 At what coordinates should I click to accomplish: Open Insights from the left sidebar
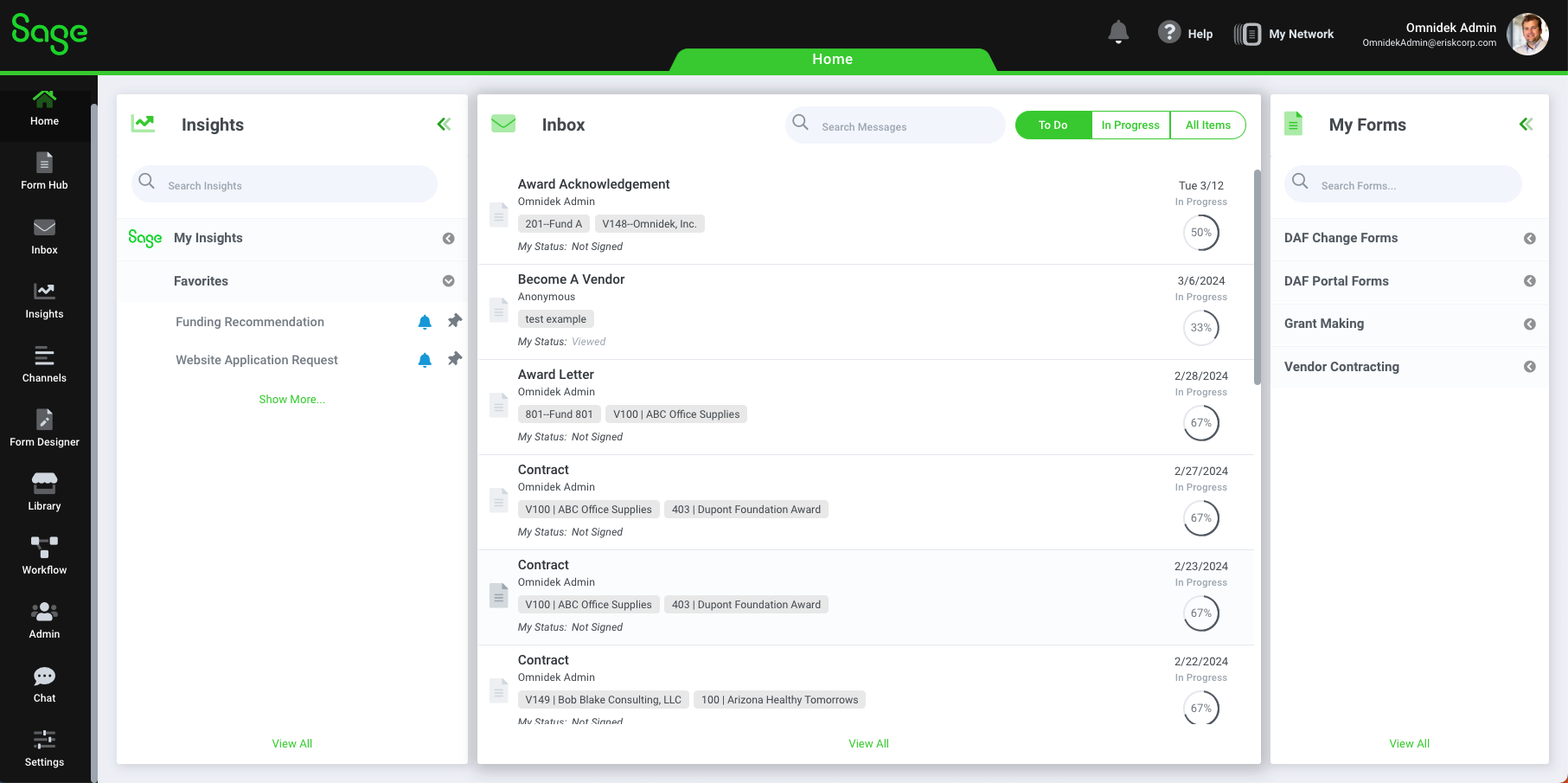45,300
